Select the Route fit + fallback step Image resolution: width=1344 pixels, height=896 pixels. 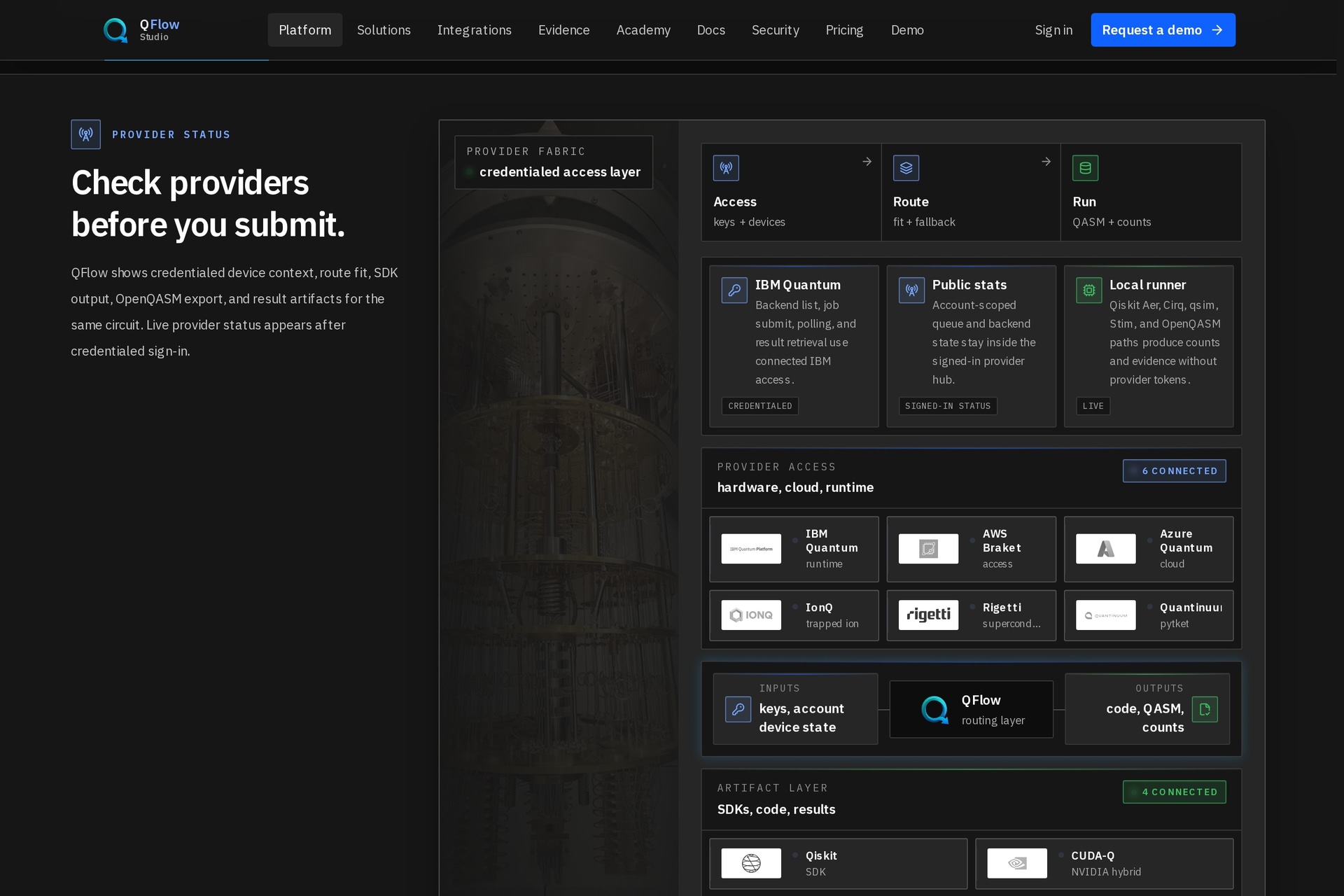(x=970, y=192)
